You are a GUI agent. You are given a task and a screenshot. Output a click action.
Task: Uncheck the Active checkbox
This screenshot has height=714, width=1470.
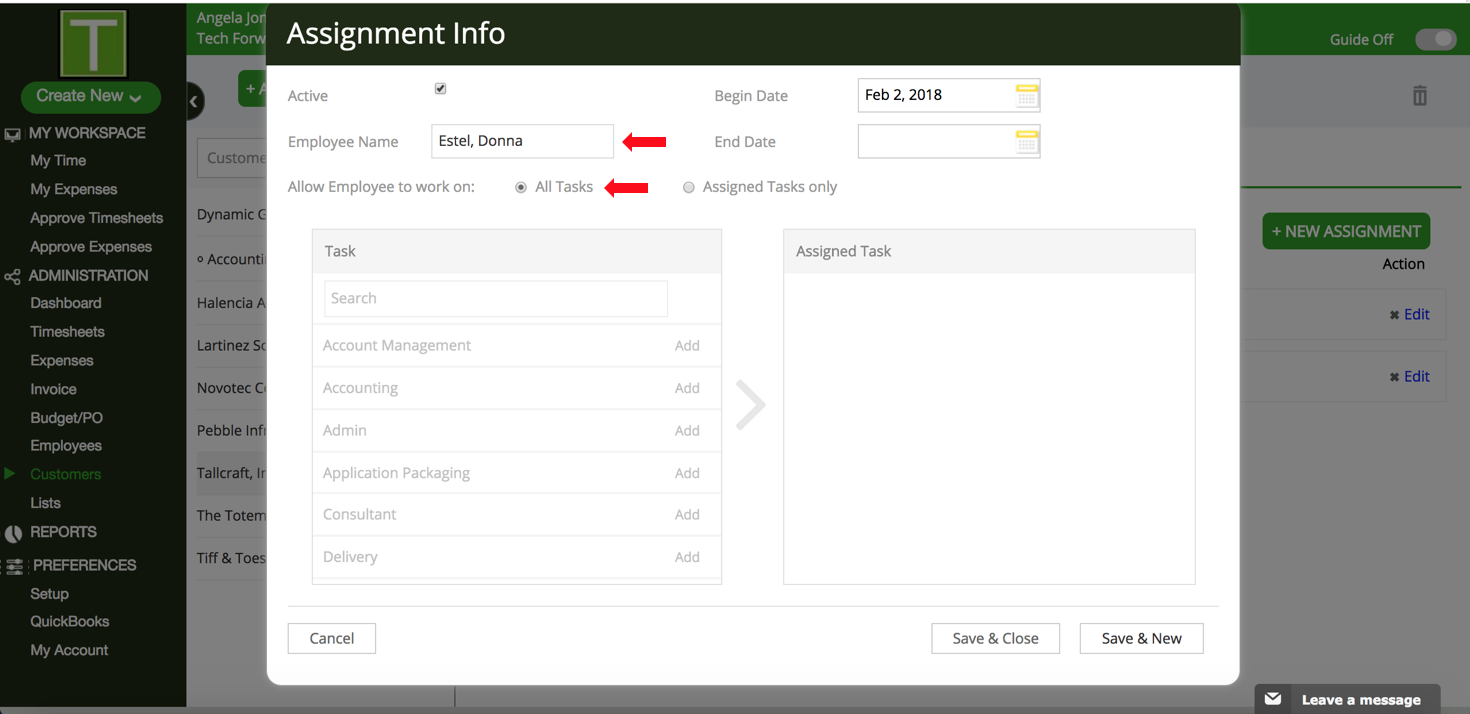[440, 89]
